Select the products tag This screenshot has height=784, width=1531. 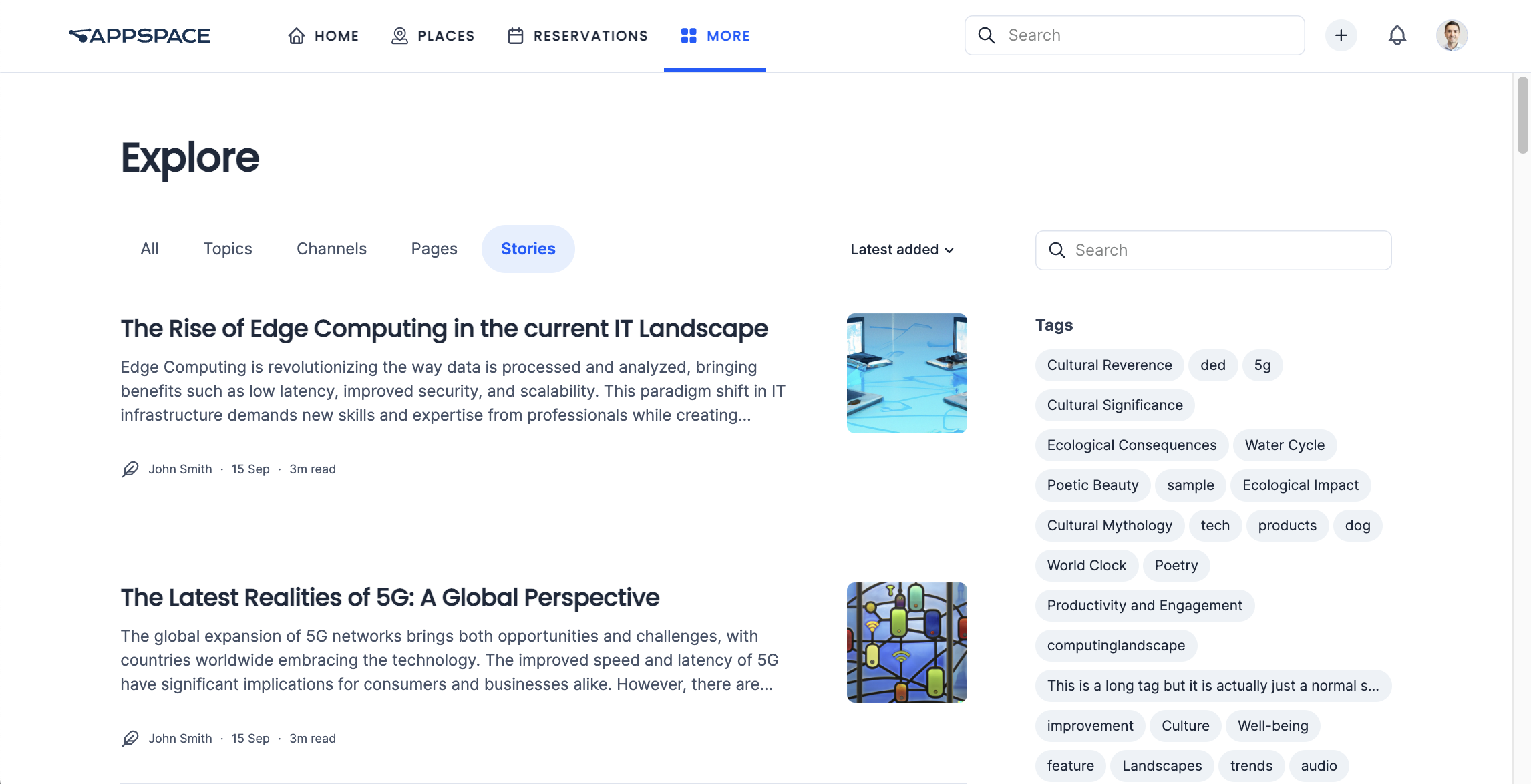(1287, 526)
